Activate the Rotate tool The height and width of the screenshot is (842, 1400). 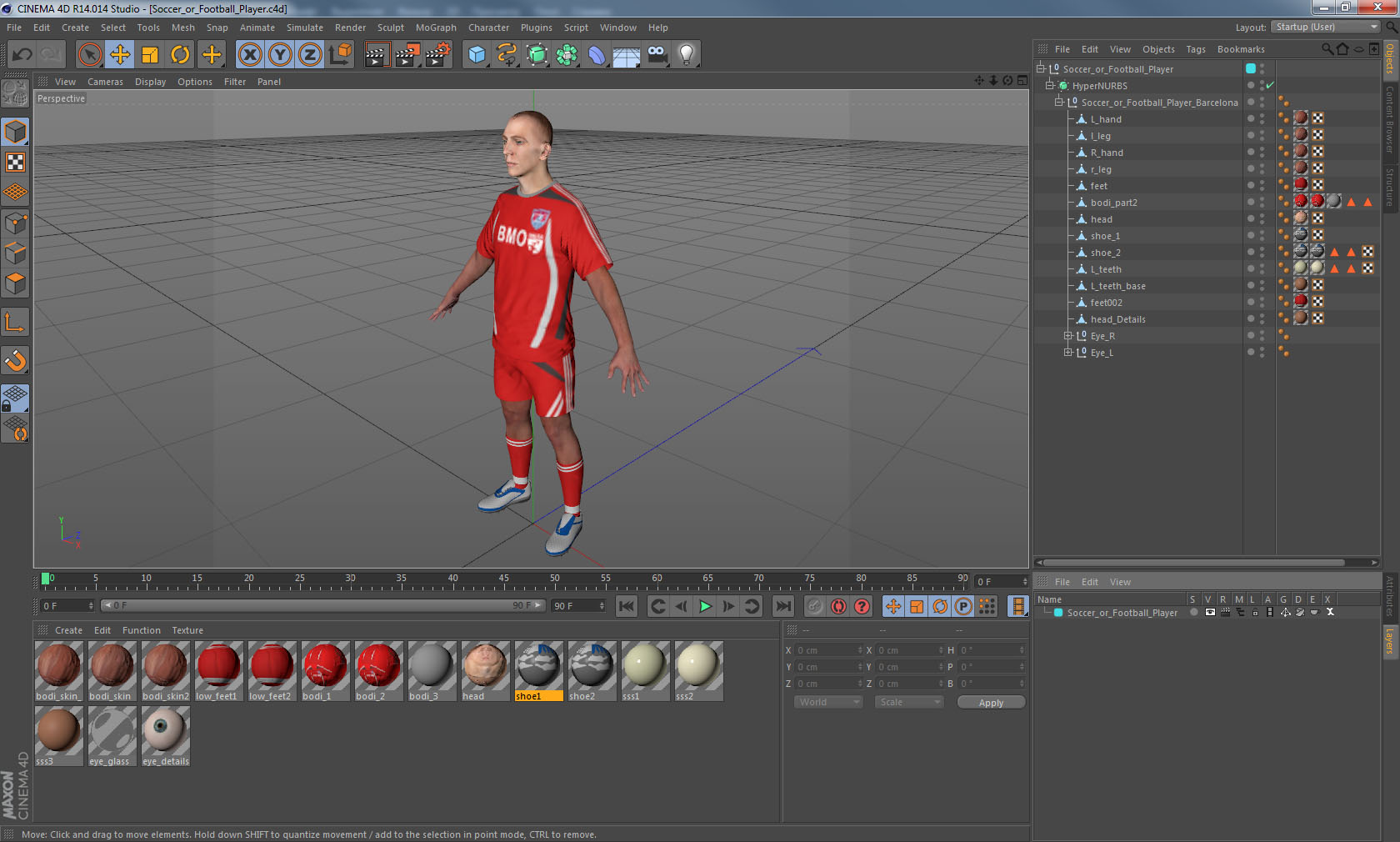180,55
